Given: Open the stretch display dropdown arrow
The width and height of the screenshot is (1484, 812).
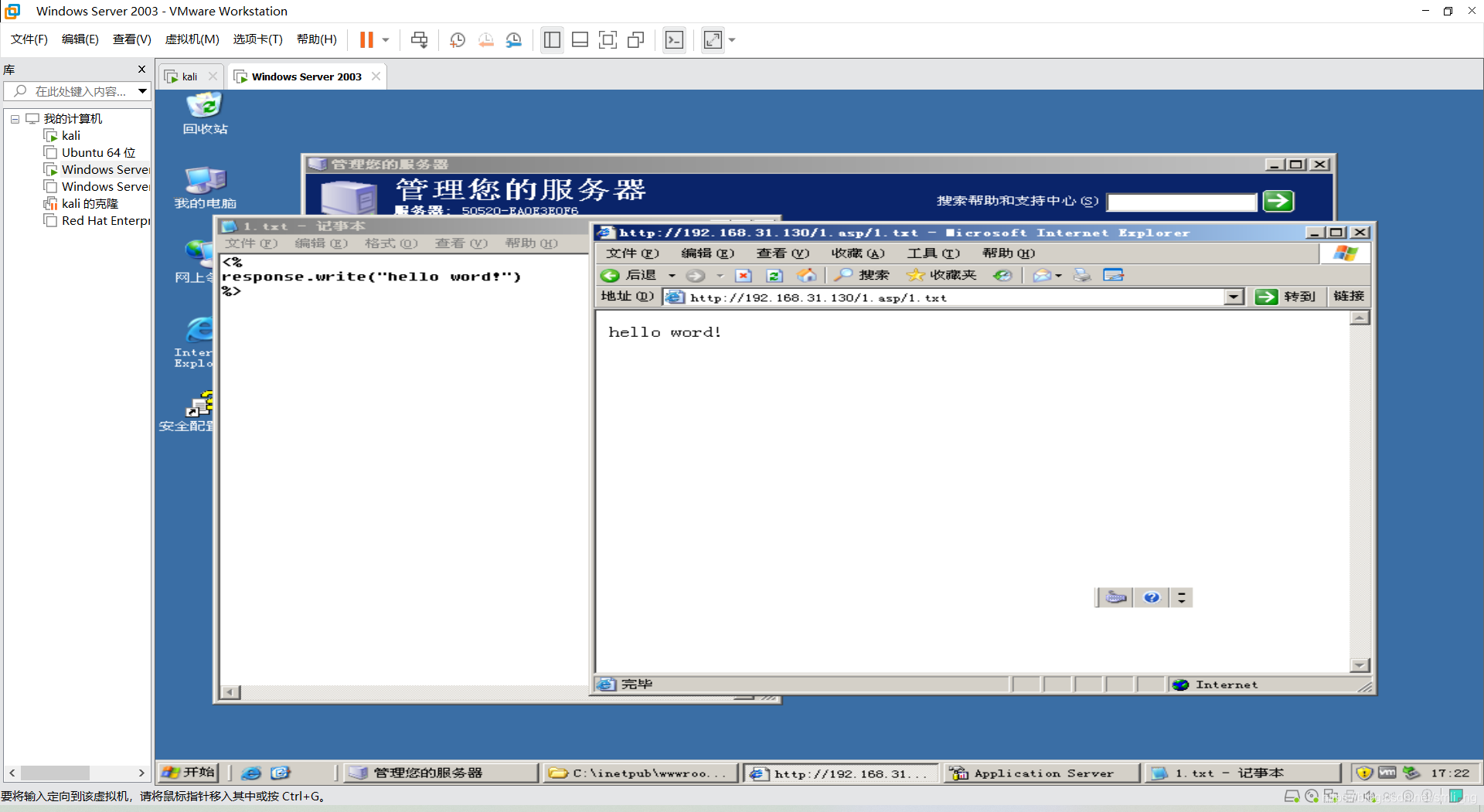Looking at the screenshot, I should point(732,39).
